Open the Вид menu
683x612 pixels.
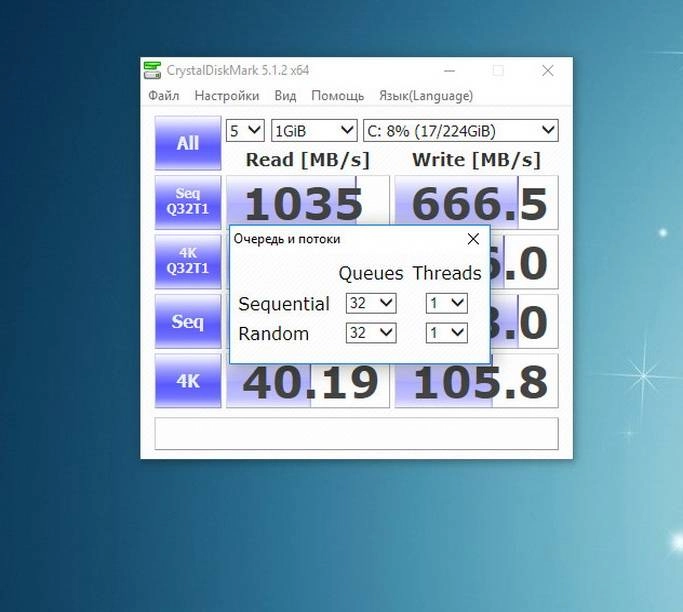(x=285, y=96)
